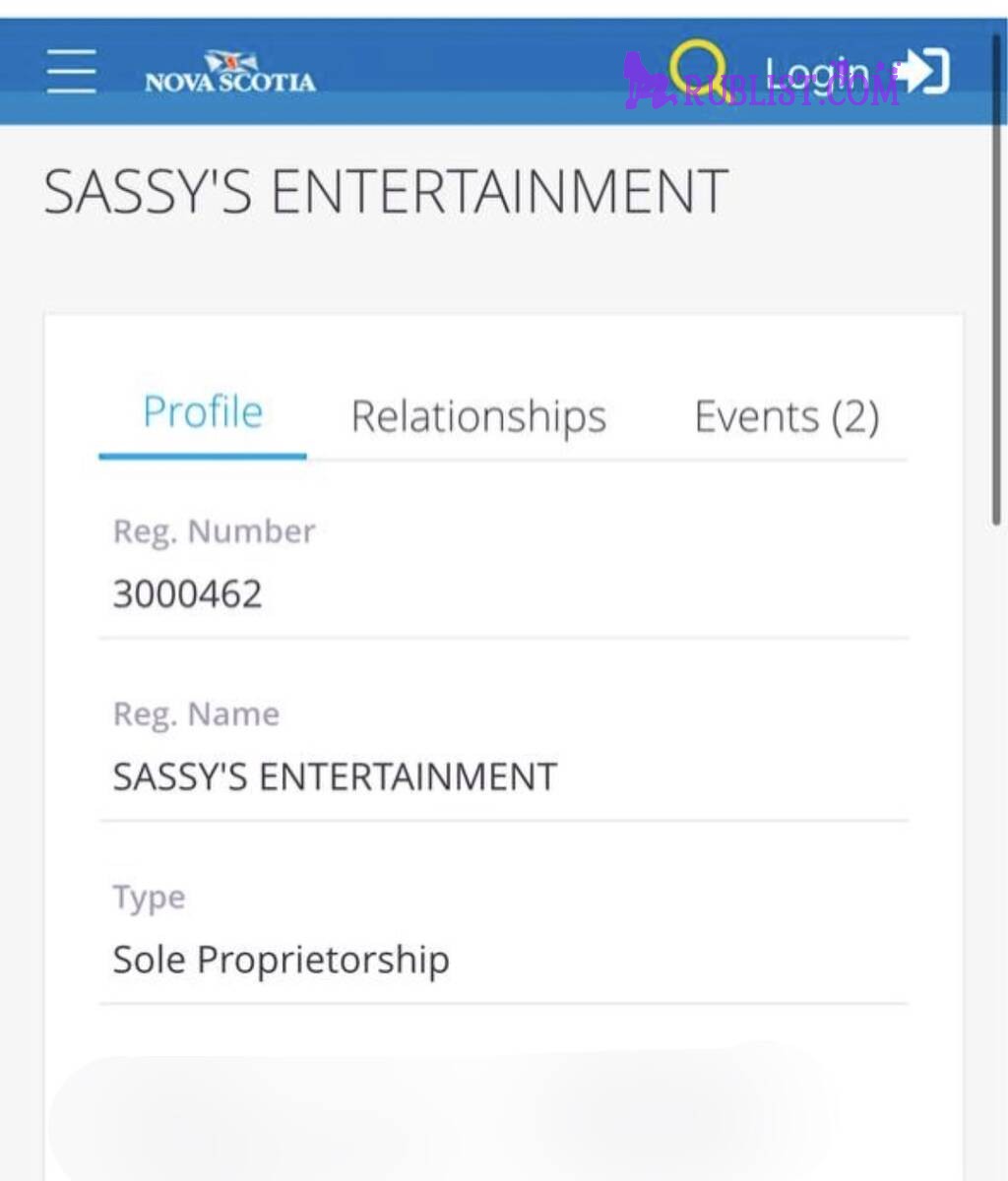Click the Nova Scotia logo
This screenshot has width=1008, height=1181.
coord(230,73)
